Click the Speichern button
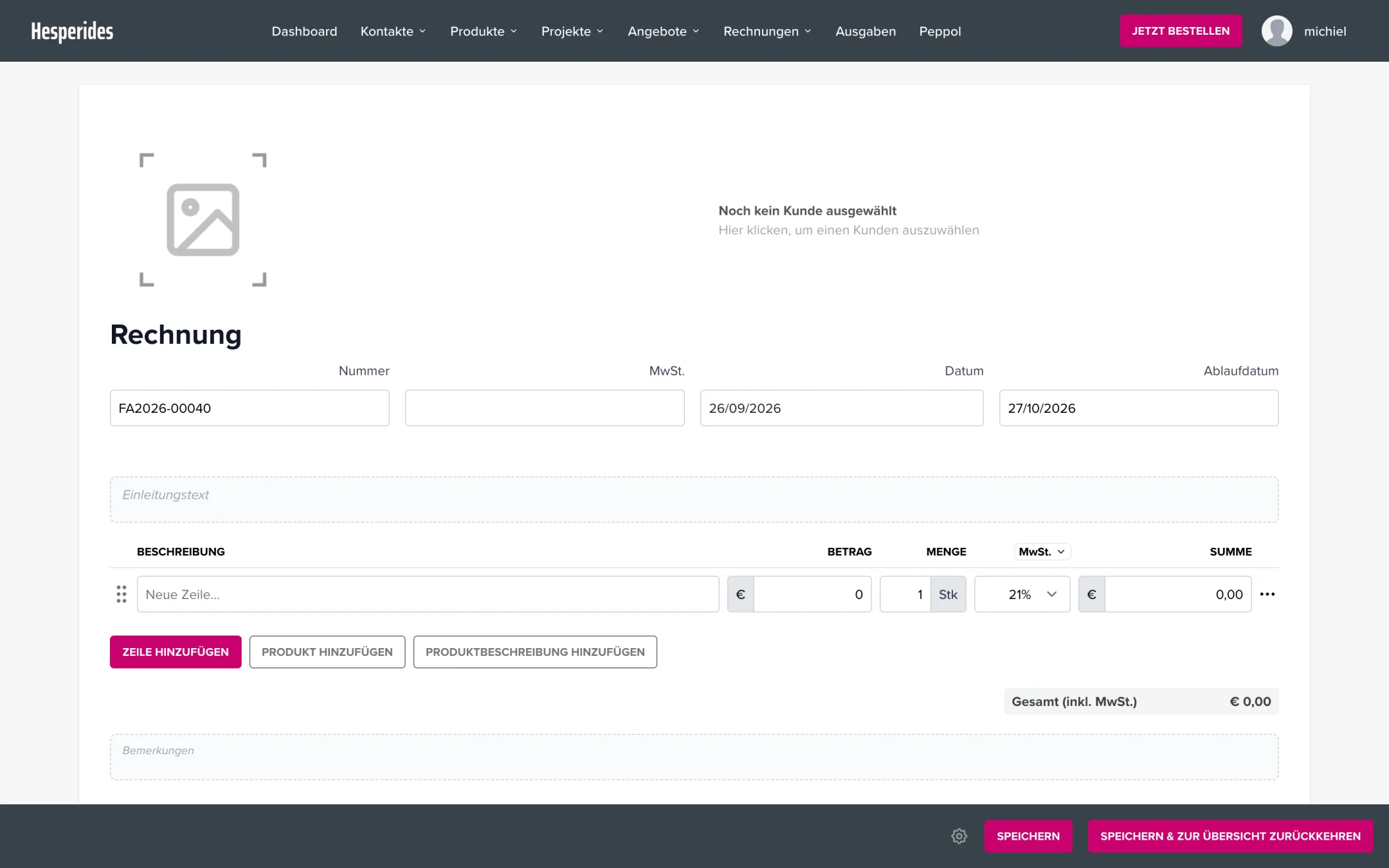This screenshot has width=1389, height=868. (x=1028, y=836)
